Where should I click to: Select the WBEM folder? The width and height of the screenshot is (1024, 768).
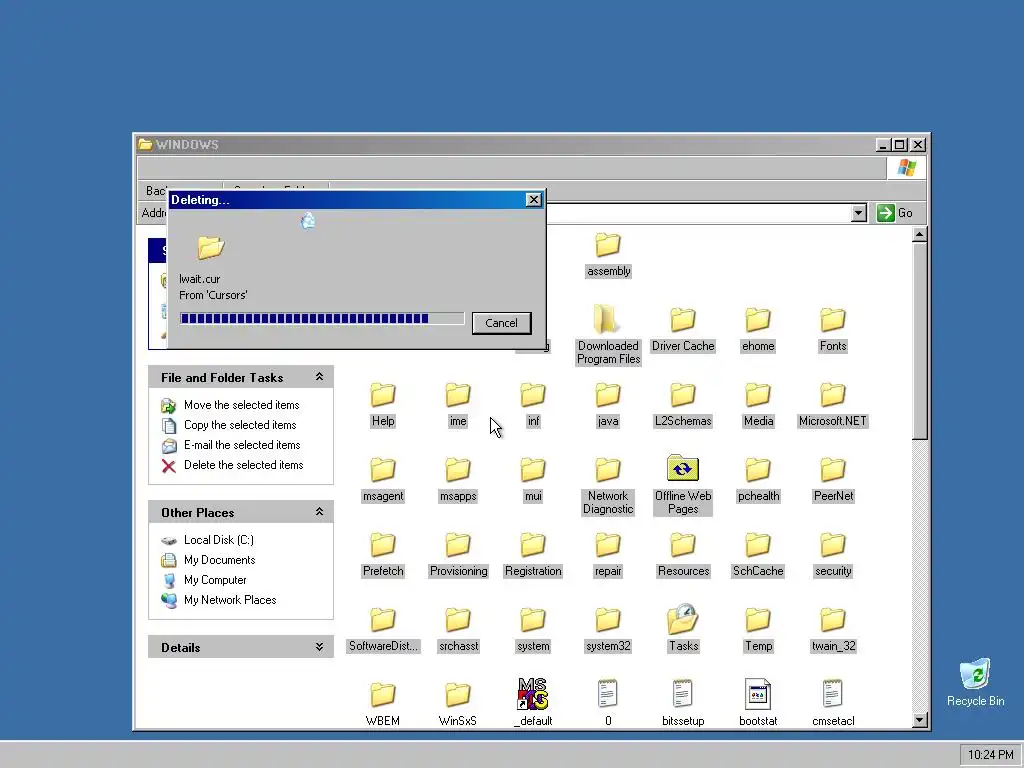[383, 704]
